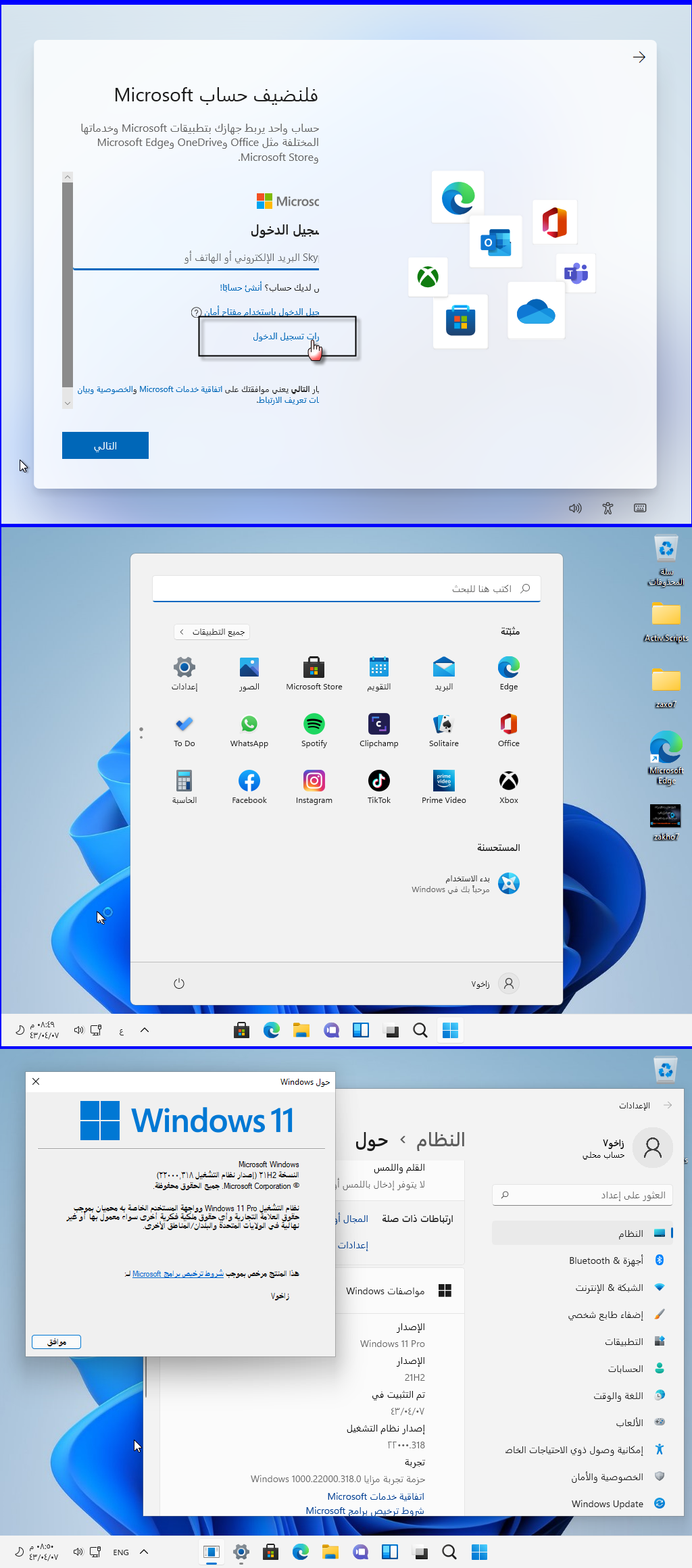The image size is (692, 1568).
Task: Close the 'حول Windows' About dialog
Action: pos(36,1081)
